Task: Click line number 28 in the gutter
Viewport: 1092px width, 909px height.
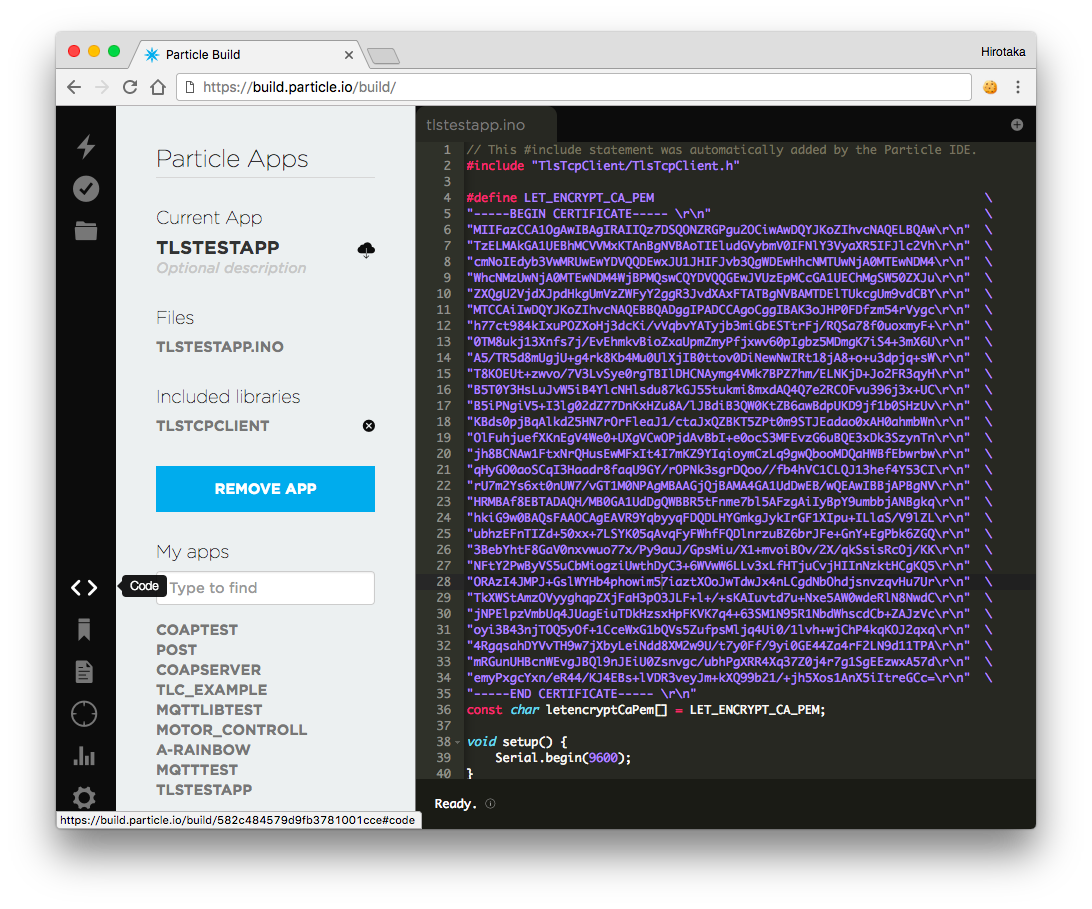Action: coord(444,582)
